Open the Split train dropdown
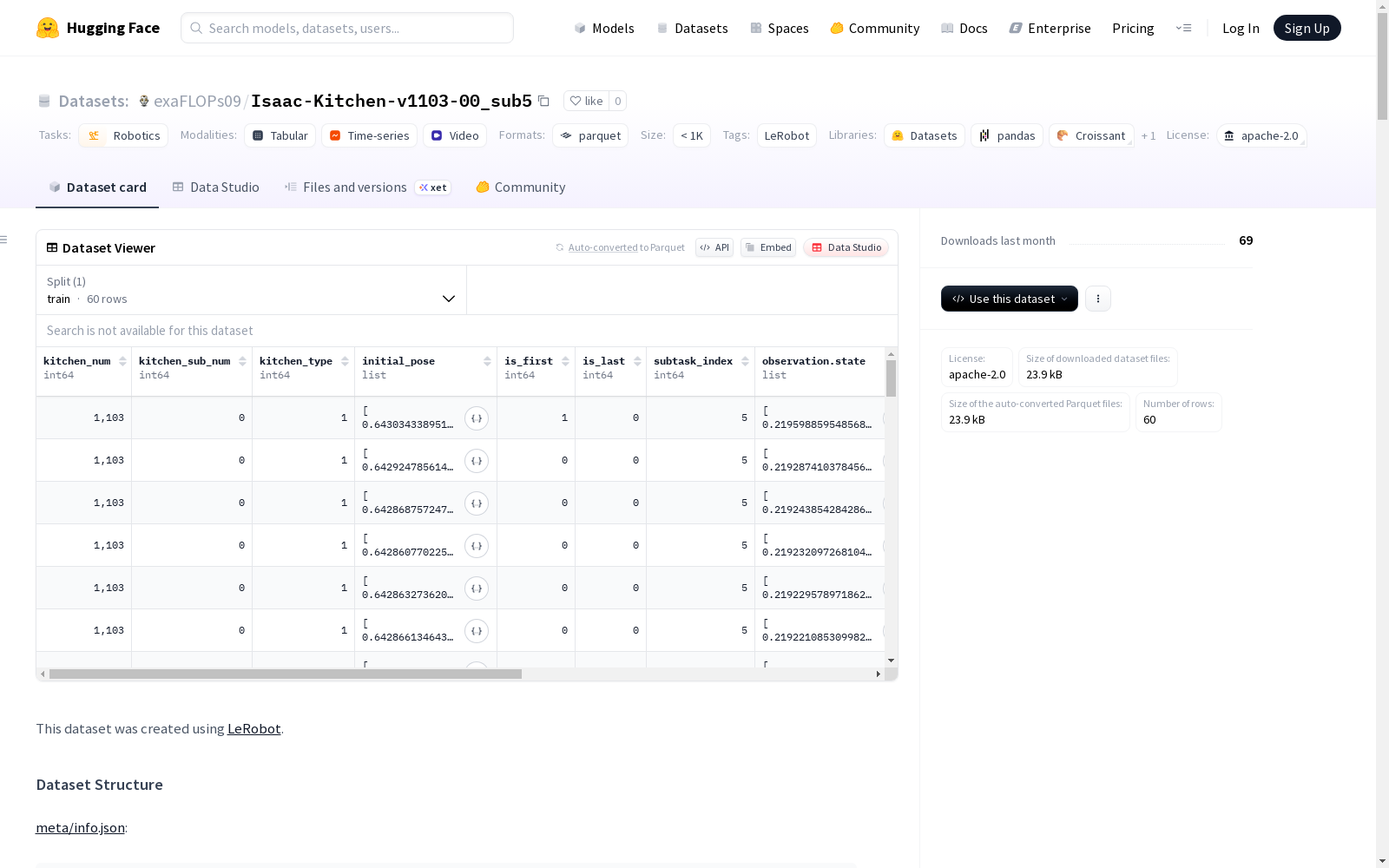Image resolution: width=1389 pixels, height=868 pixels. click(x=252, y=290)
